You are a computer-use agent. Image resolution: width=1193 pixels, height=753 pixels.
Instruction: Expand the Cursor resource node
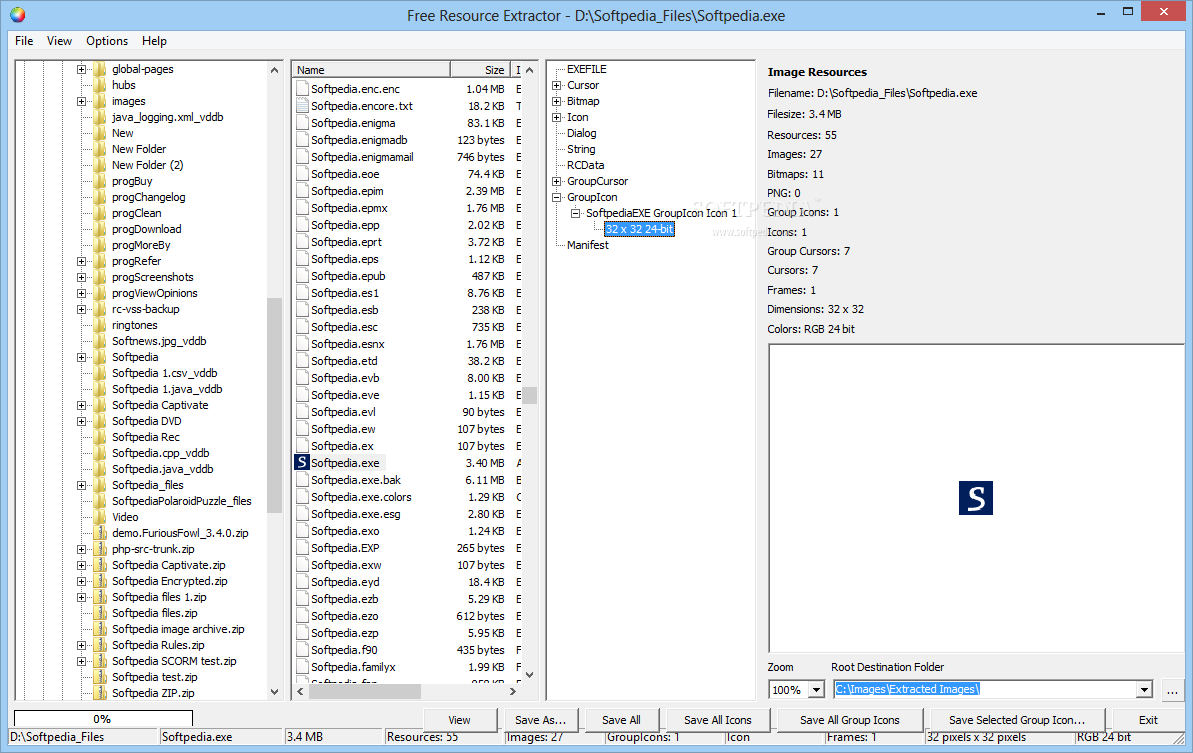pos(556,85)
